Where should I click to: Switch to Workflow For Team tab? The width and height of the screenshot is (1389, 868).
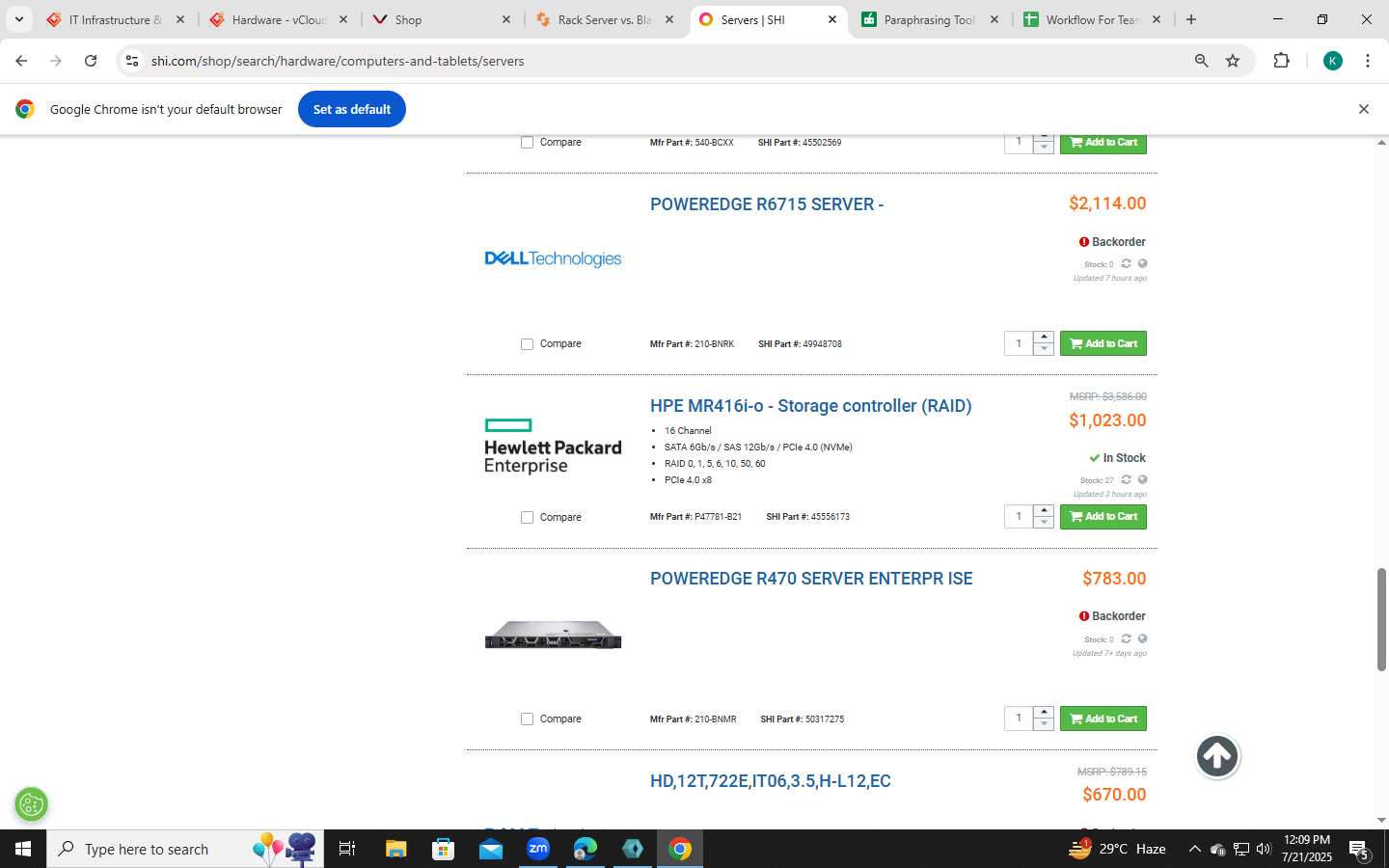pyautogui.click(x=1092, y=19)
